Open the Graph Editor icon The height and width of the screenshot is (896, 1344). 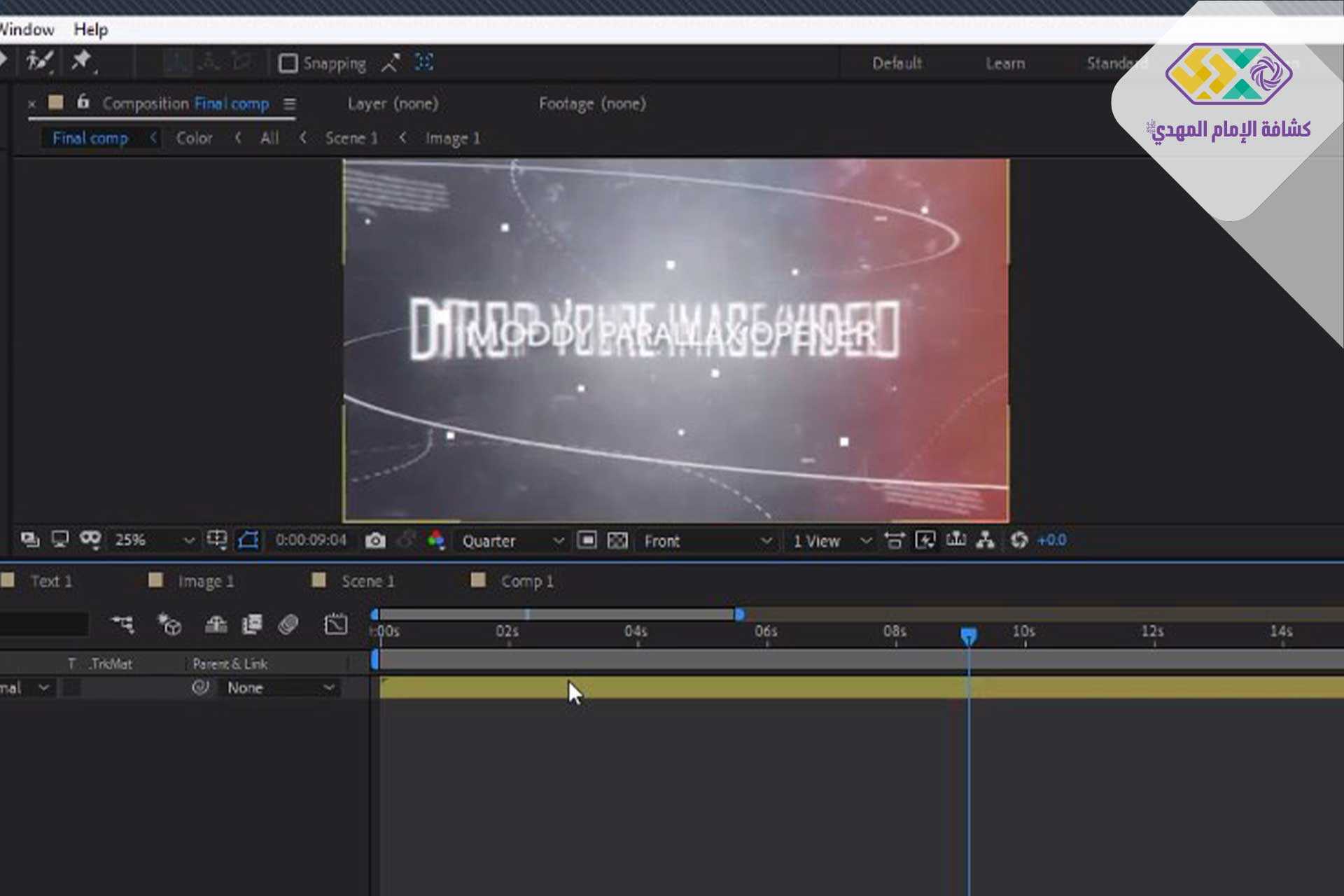335,624
